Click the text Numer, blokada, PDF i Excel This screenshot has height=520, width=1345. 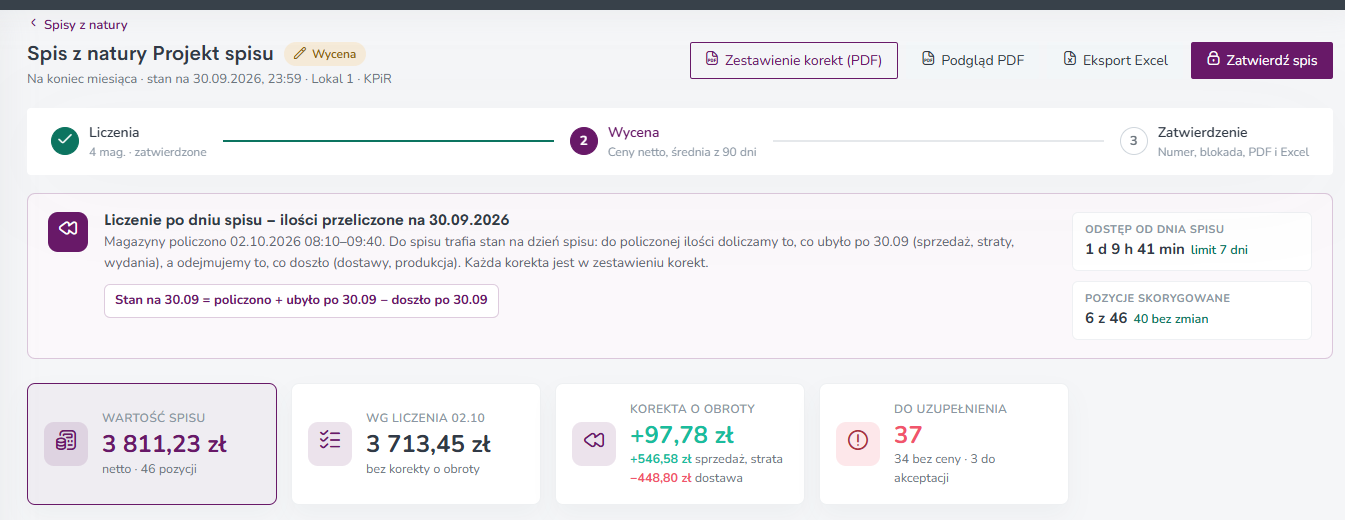1233,153
